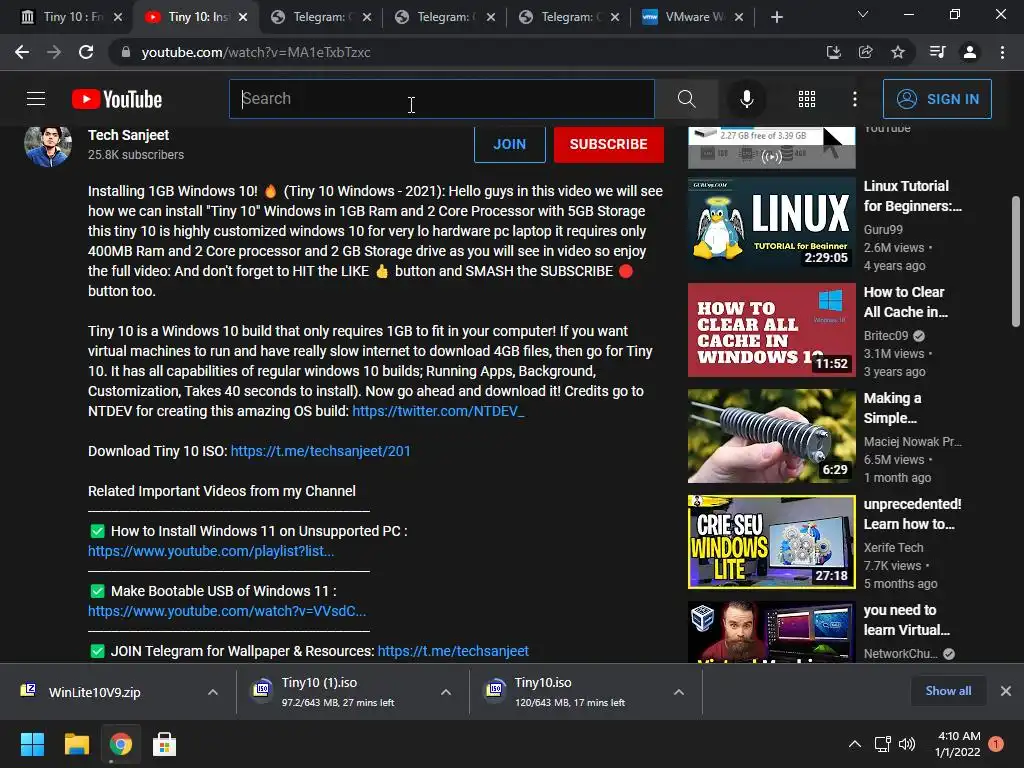Viewport: 1024px width, 768px height.
Task: Click the Windows Start button
Action: tap(32, 744)
